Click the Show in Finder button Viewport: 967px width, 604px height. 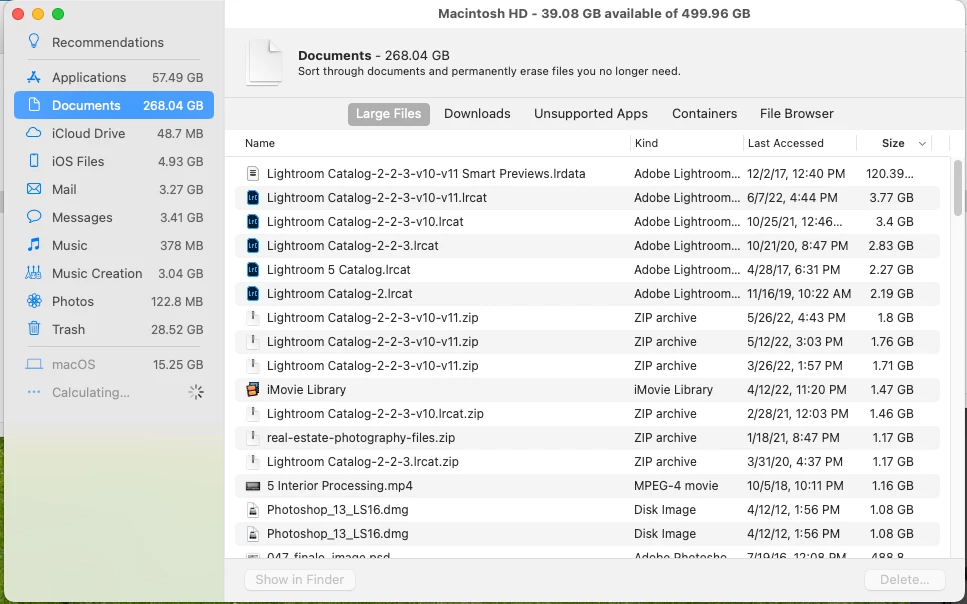(x=300, y=579)
